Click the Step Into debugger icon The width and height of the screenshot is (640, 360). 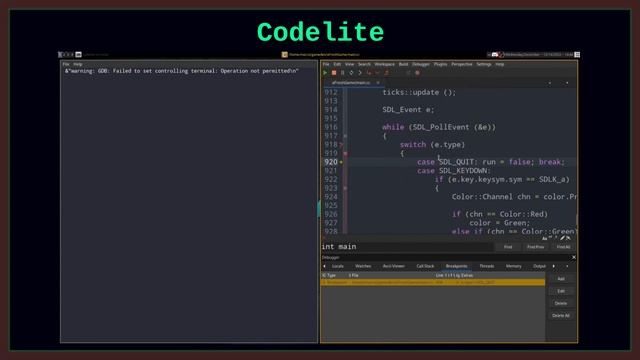click(x=369, y=73)
